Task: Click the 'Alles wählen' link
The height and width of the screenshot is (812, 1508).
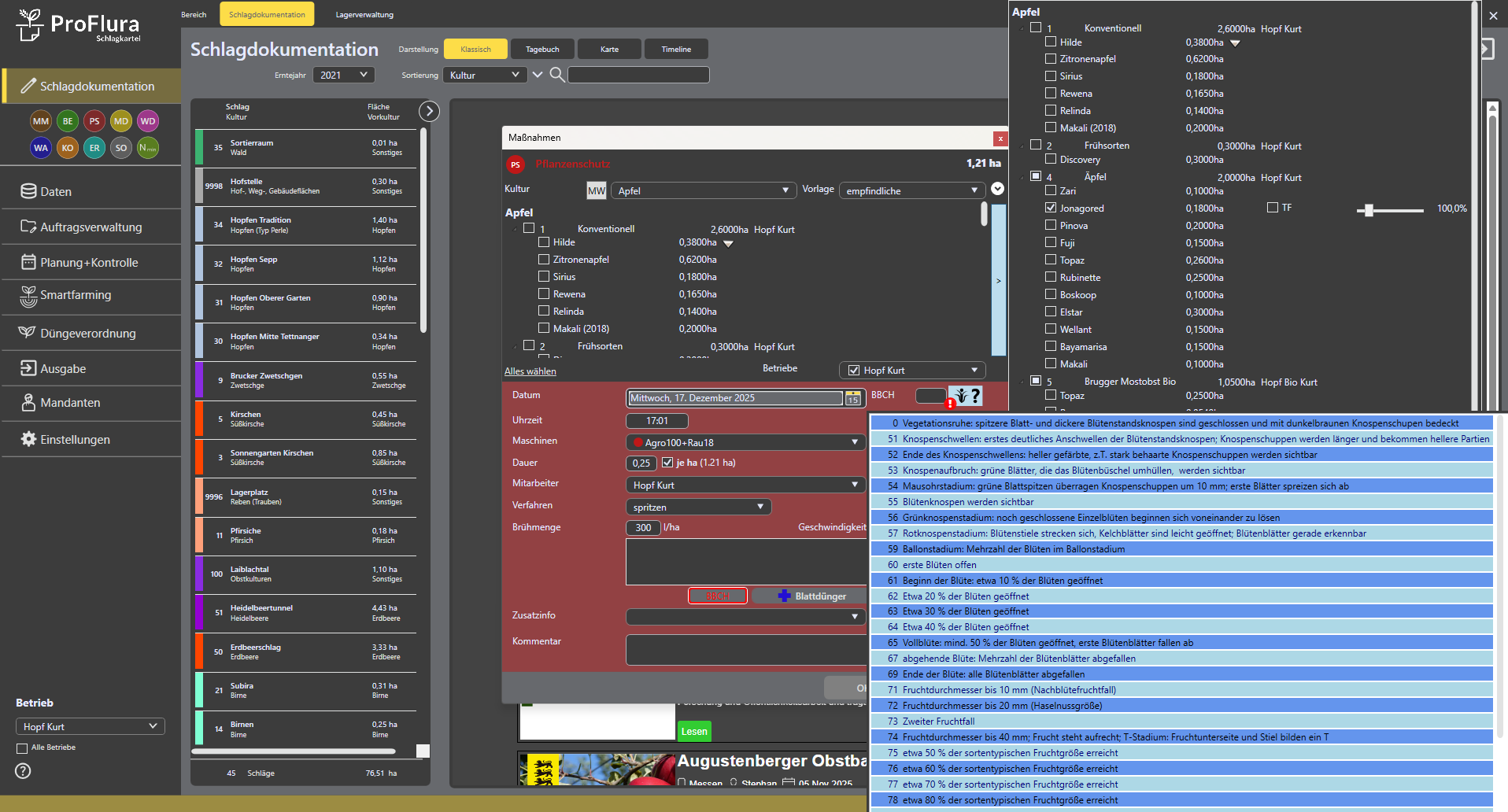Action: click(530, 371)
